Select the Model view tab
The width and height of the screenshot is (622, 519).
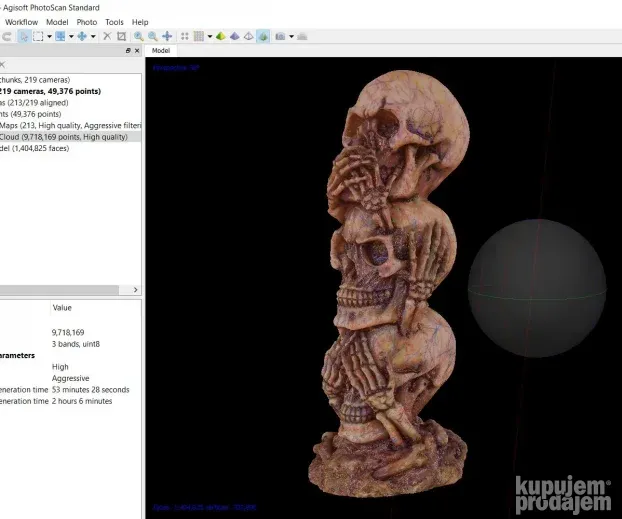click(x=161, y=51)
